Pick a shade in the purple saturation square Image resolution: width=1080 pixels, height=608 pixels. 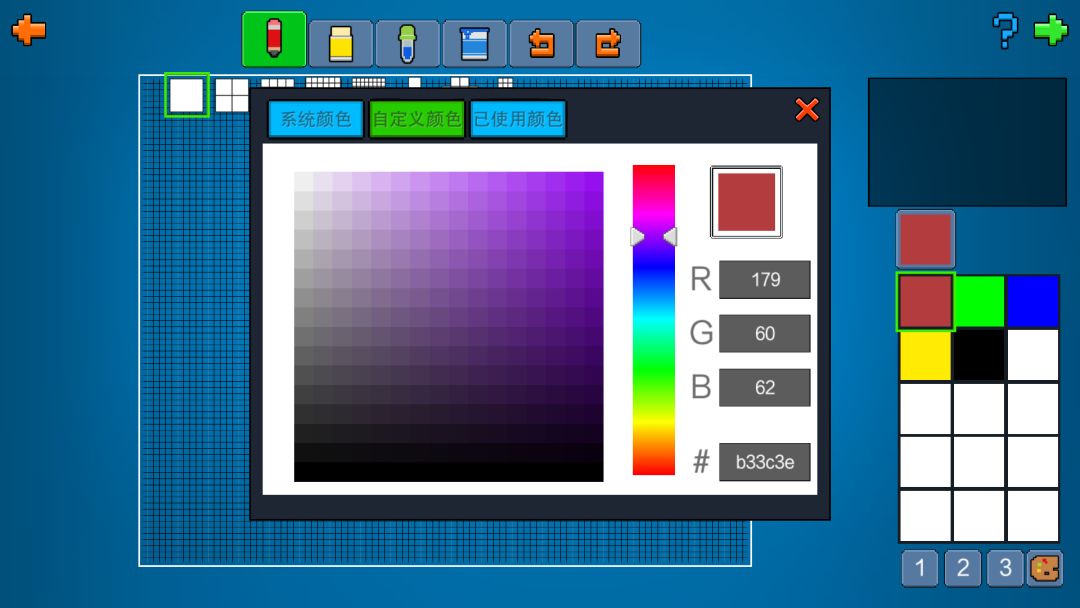pos(448,326)
